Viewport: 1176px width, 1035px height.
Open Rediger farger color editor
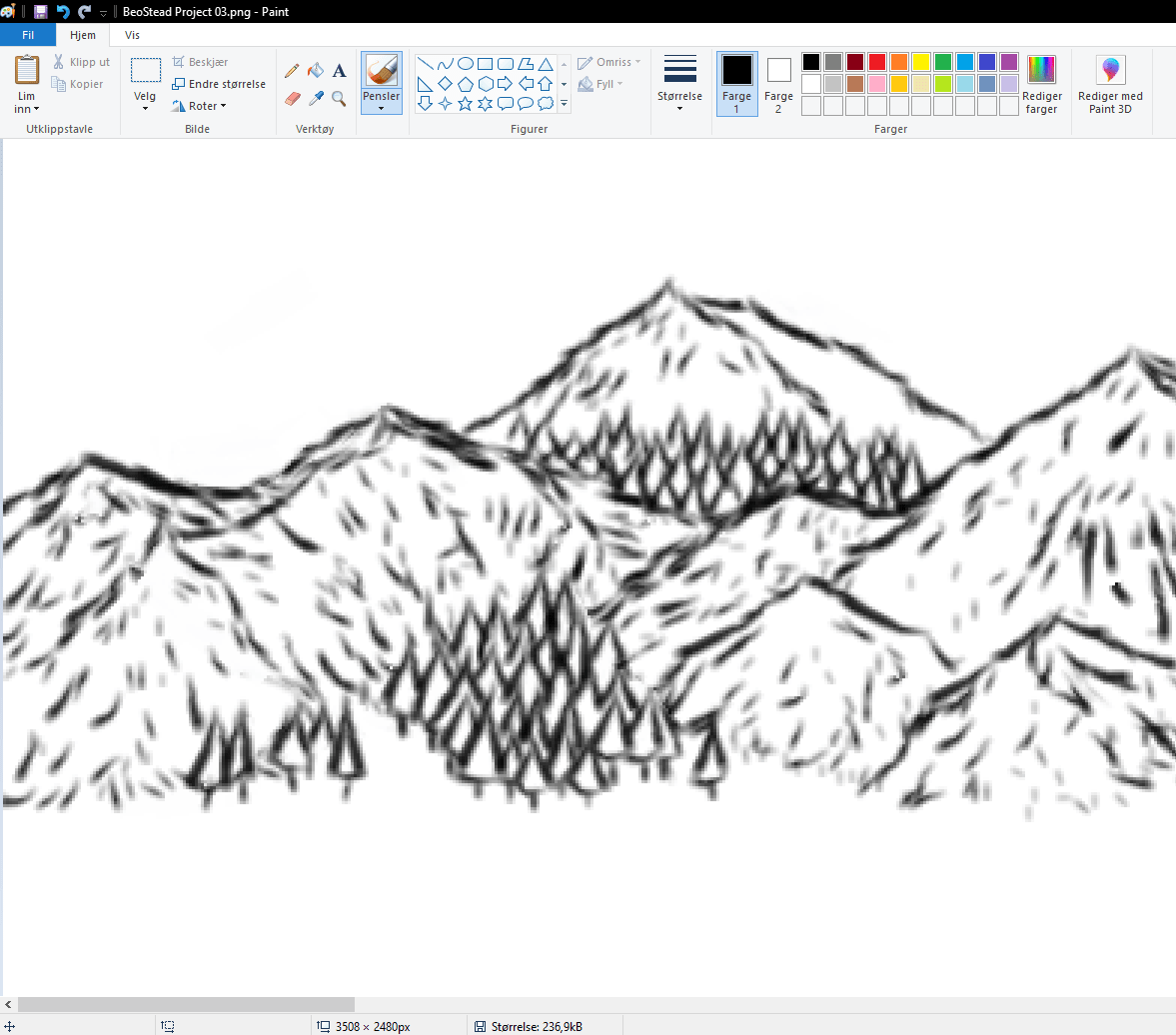1042,85
